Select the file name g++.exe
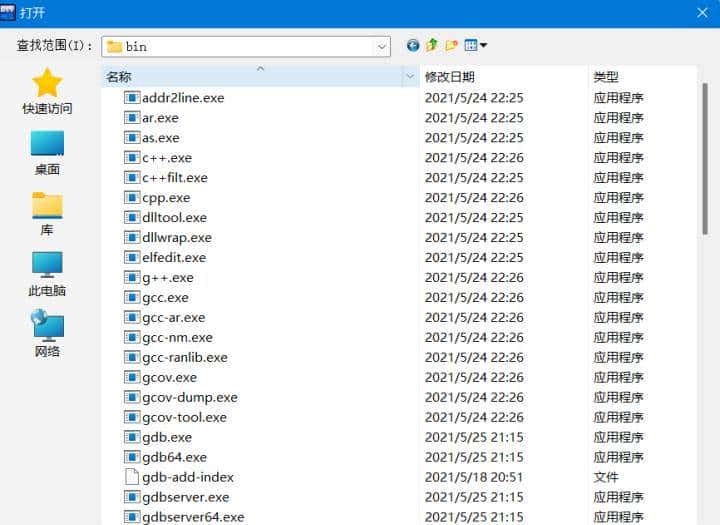 pyautogui.click(x=168, y=277)
